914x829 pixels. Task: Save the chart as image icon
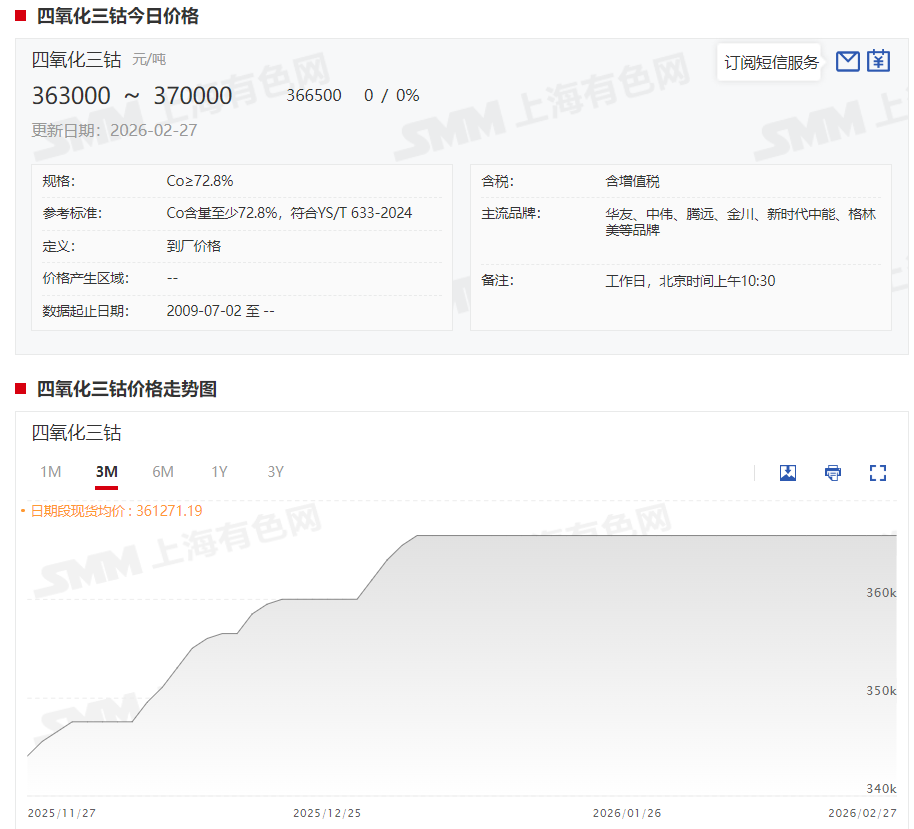[788, 473]
